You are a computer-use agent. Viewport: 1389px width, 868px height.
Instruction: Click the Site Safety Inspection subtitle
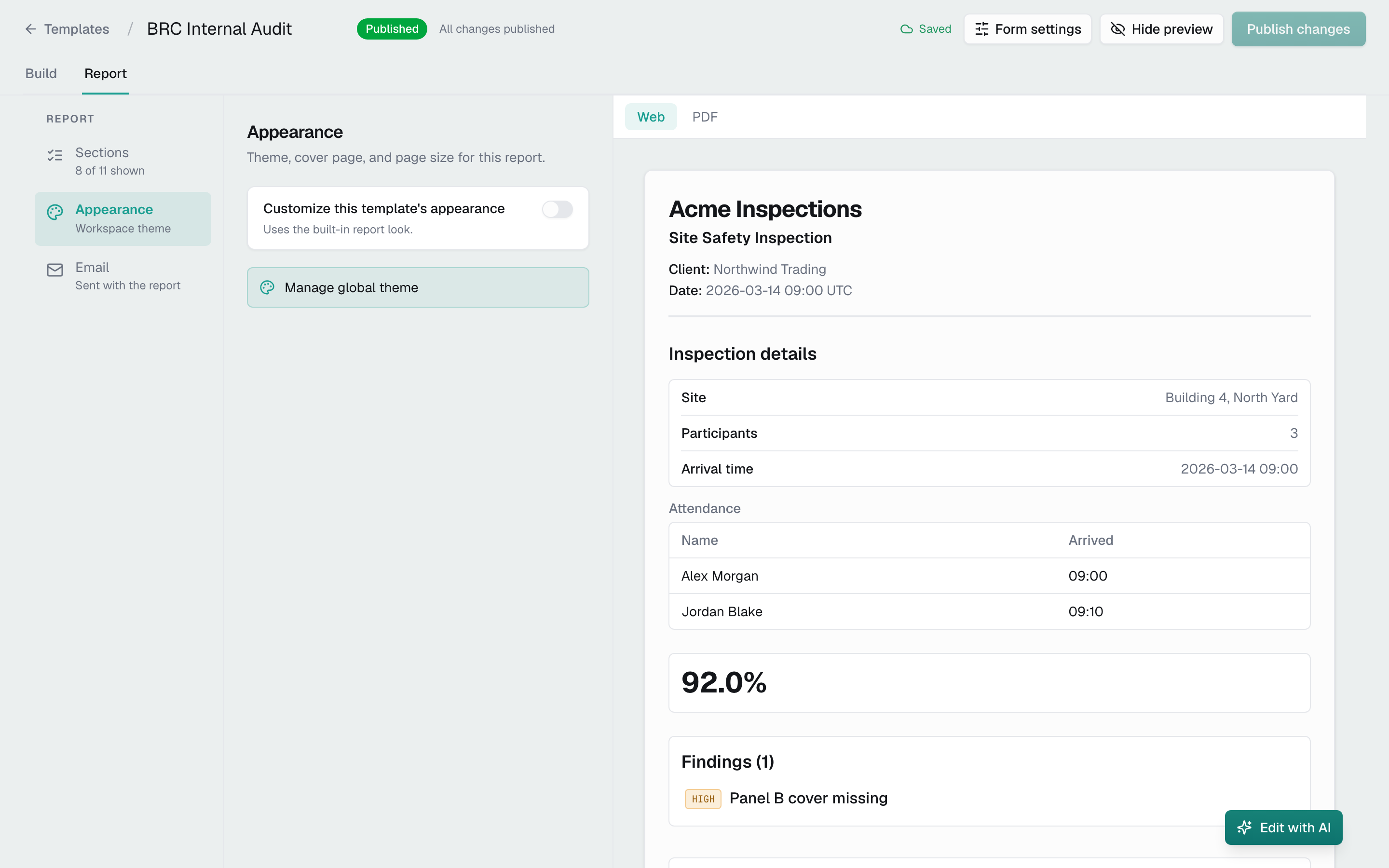[x=750, y=238]
